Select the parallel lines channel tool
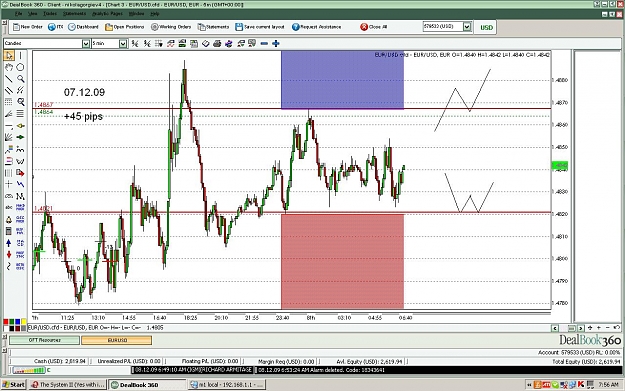Viewport: 625px width, 391px height. pyautogui.click(x=9, y=90)
